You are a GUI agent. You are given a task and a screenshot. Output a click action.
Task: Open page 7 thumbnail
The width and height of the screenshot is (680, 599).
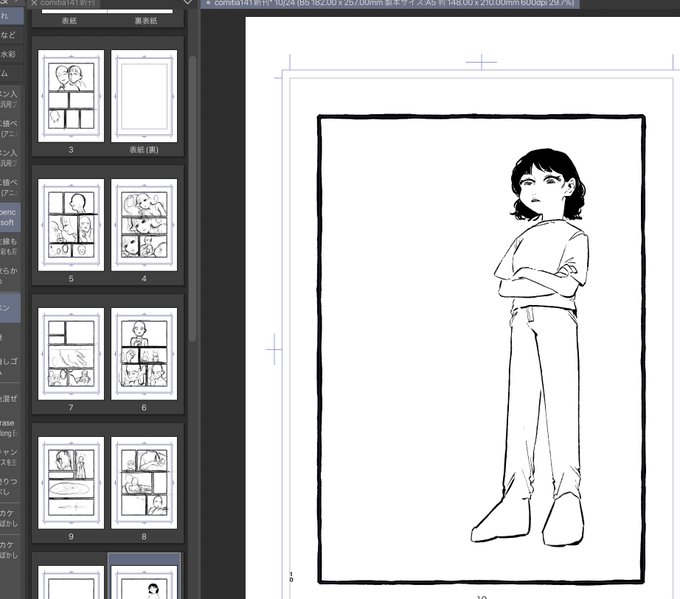coord(71,354)
